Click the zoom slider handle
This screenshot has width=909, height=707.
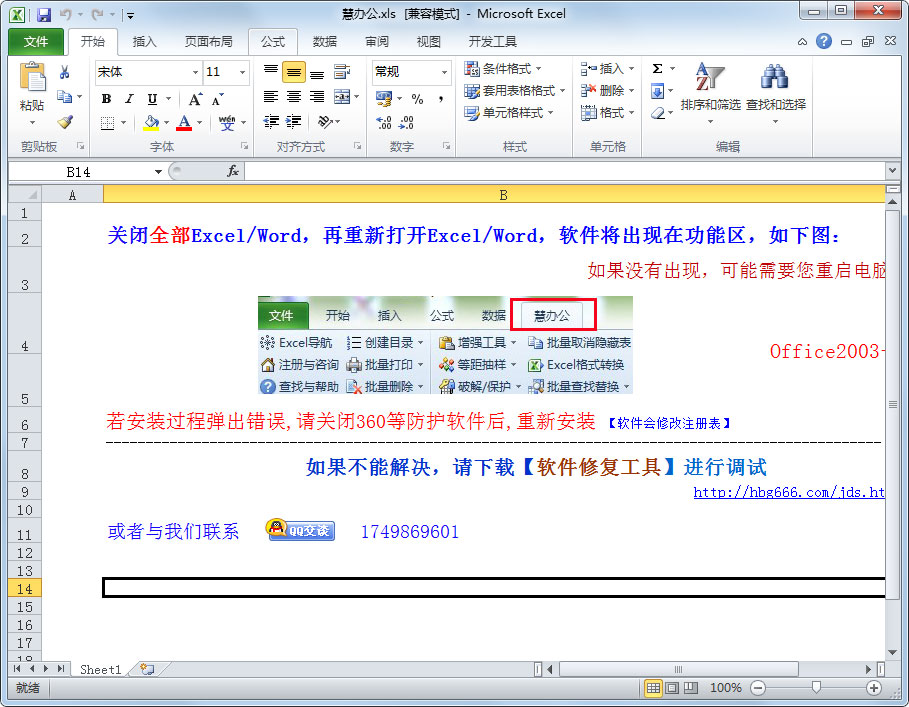(816, 688)
